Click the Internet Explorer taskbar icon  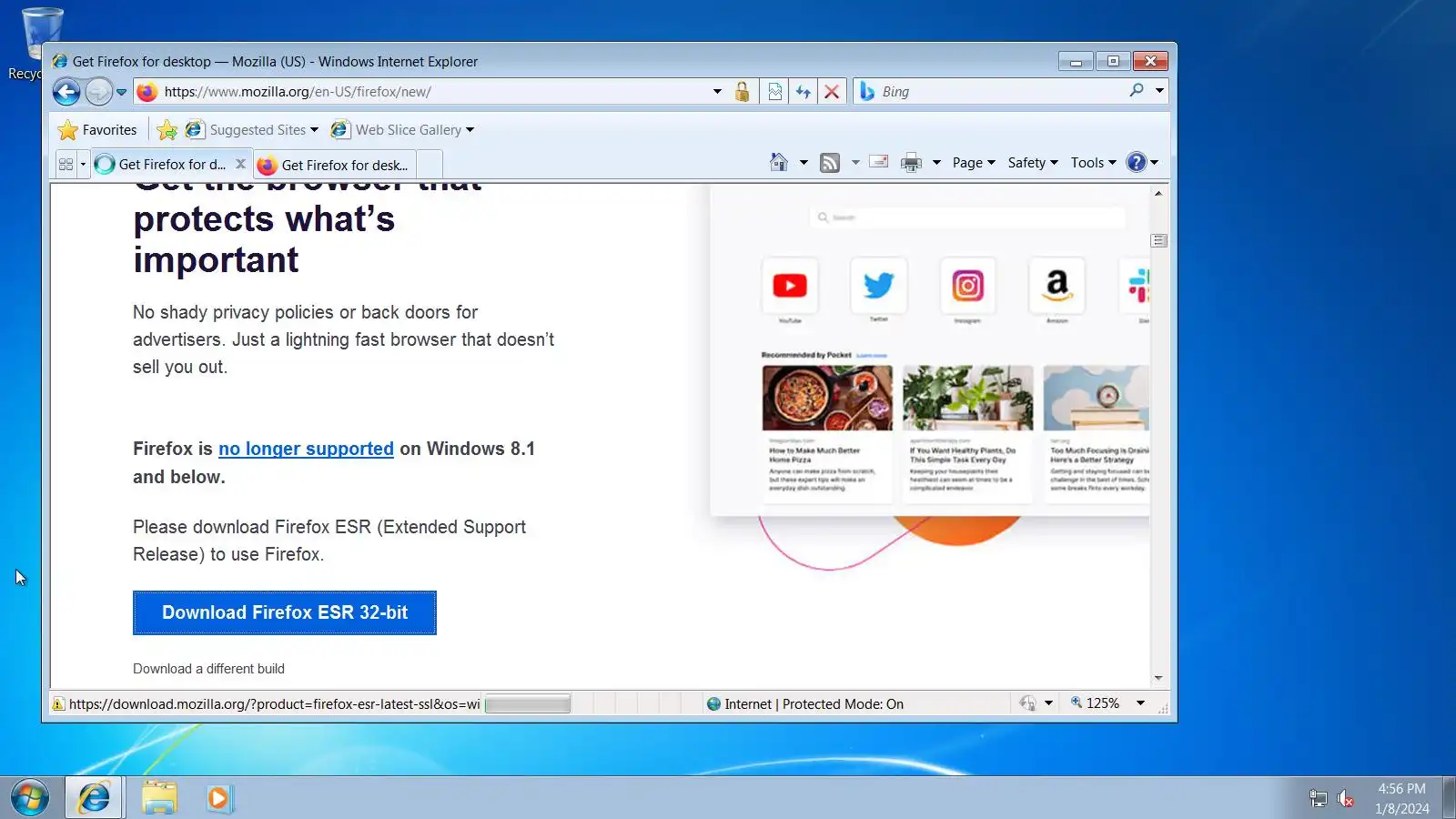94,798
